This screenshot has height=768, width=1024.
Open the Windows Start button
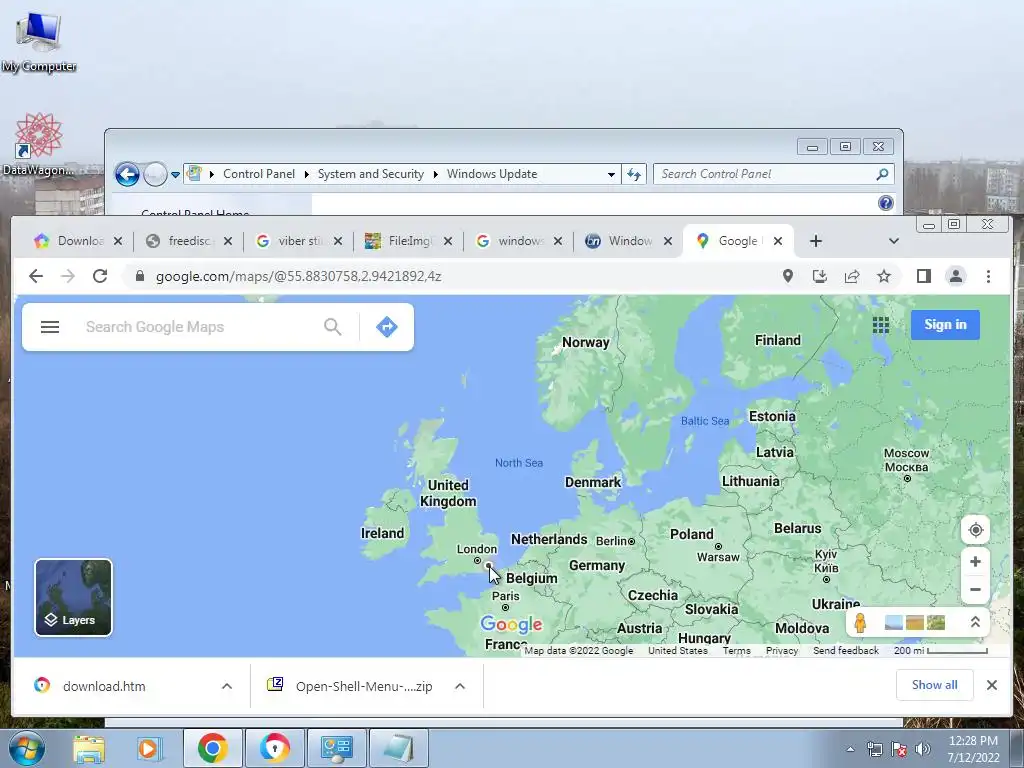[x=26, y=748]
